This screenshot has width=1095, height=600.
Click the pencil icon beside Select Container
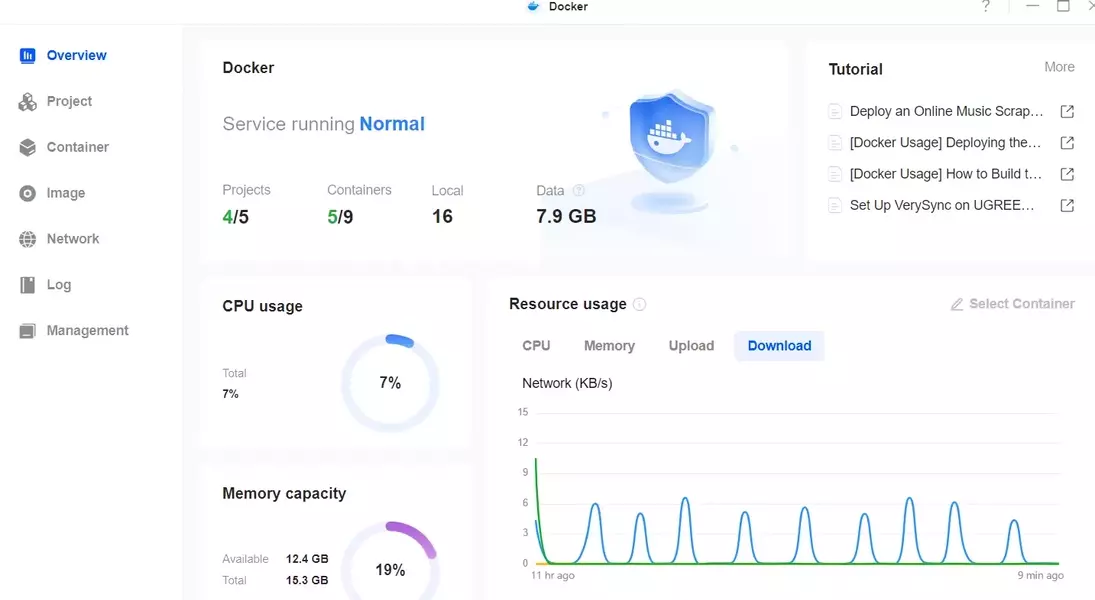pyautogui.click(x=957, y=305)
